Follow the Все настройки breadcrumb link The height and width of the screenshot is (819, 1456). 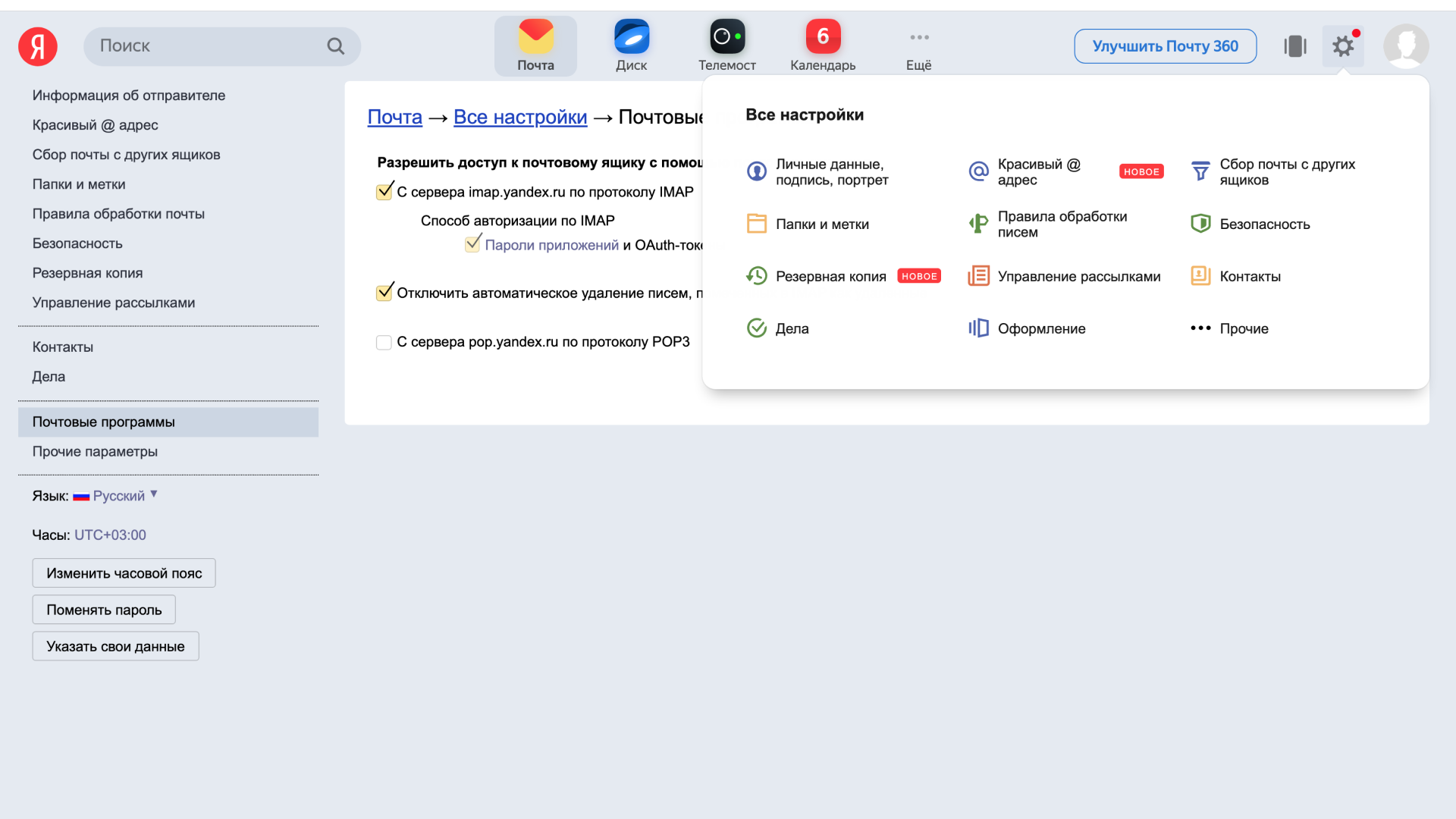[520, 117]
